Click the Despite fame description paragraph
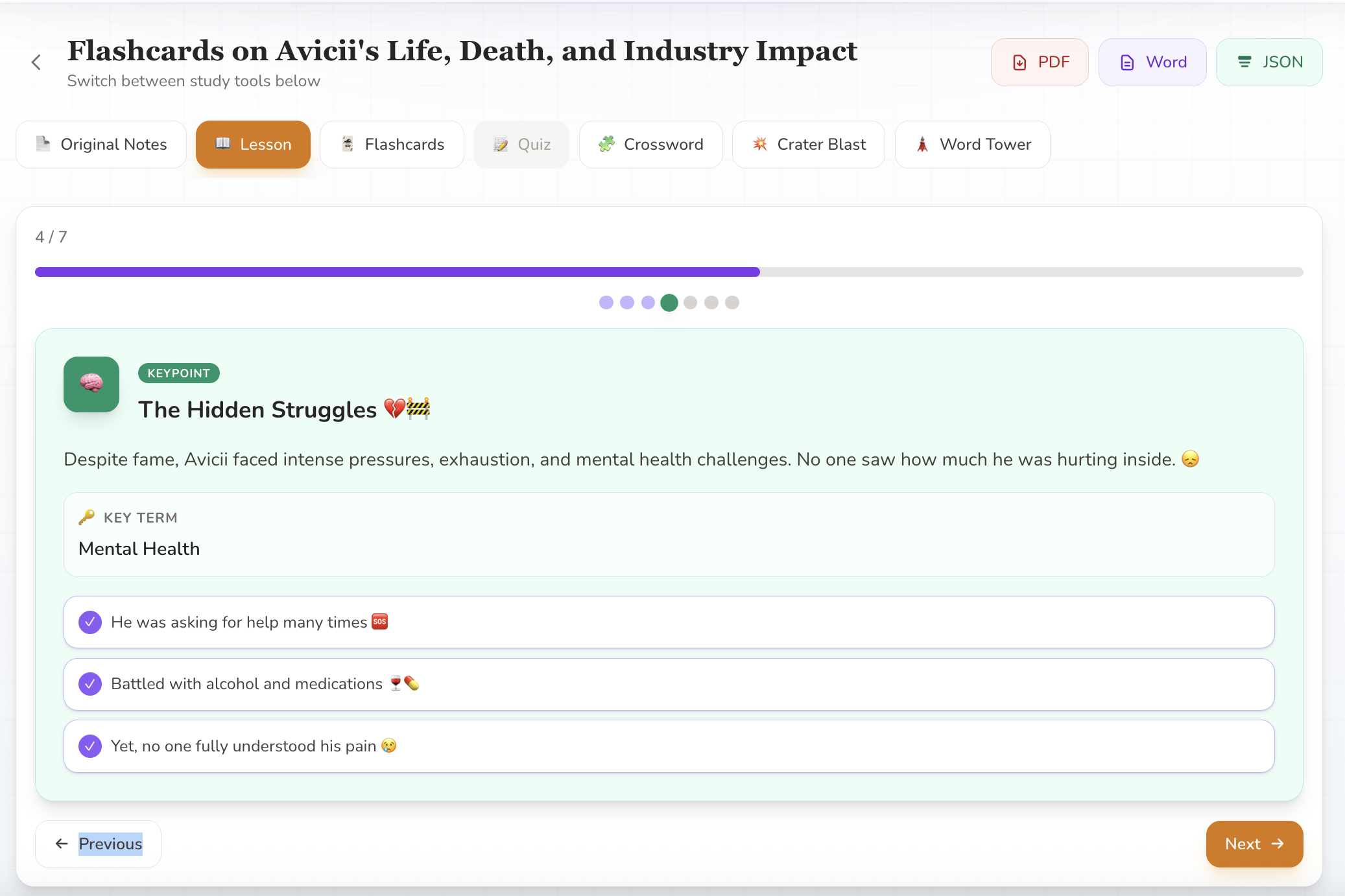 coord(632,459)
